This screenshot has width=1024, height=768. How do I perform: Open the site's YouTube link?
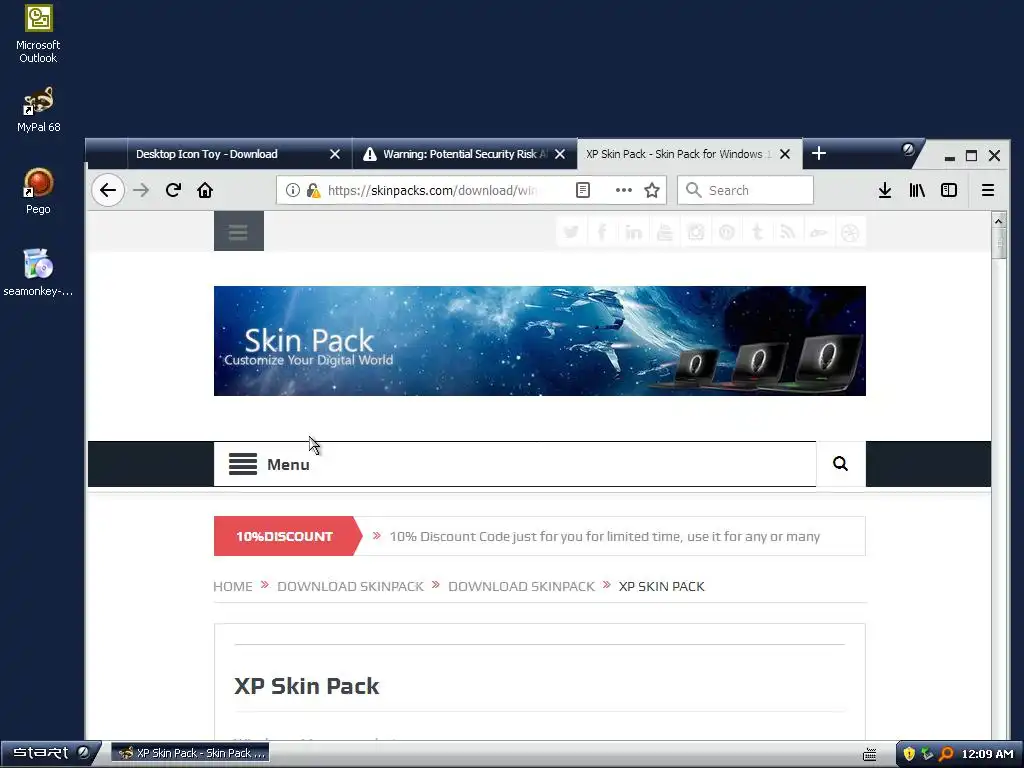[665, 232]
